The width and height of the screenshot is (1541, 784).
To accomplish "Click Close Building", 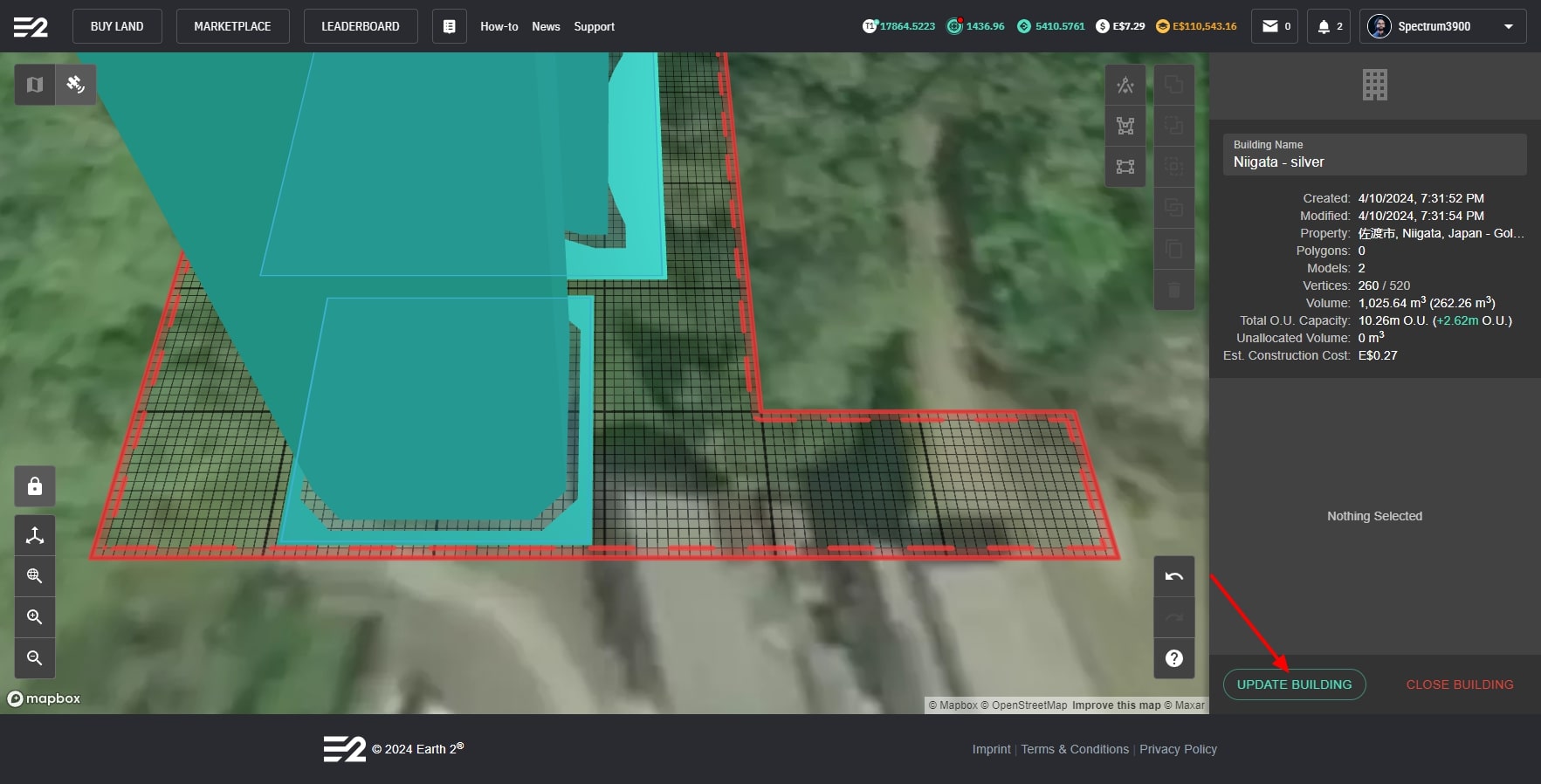I will pyautogui.click(x=1459, y=684).
